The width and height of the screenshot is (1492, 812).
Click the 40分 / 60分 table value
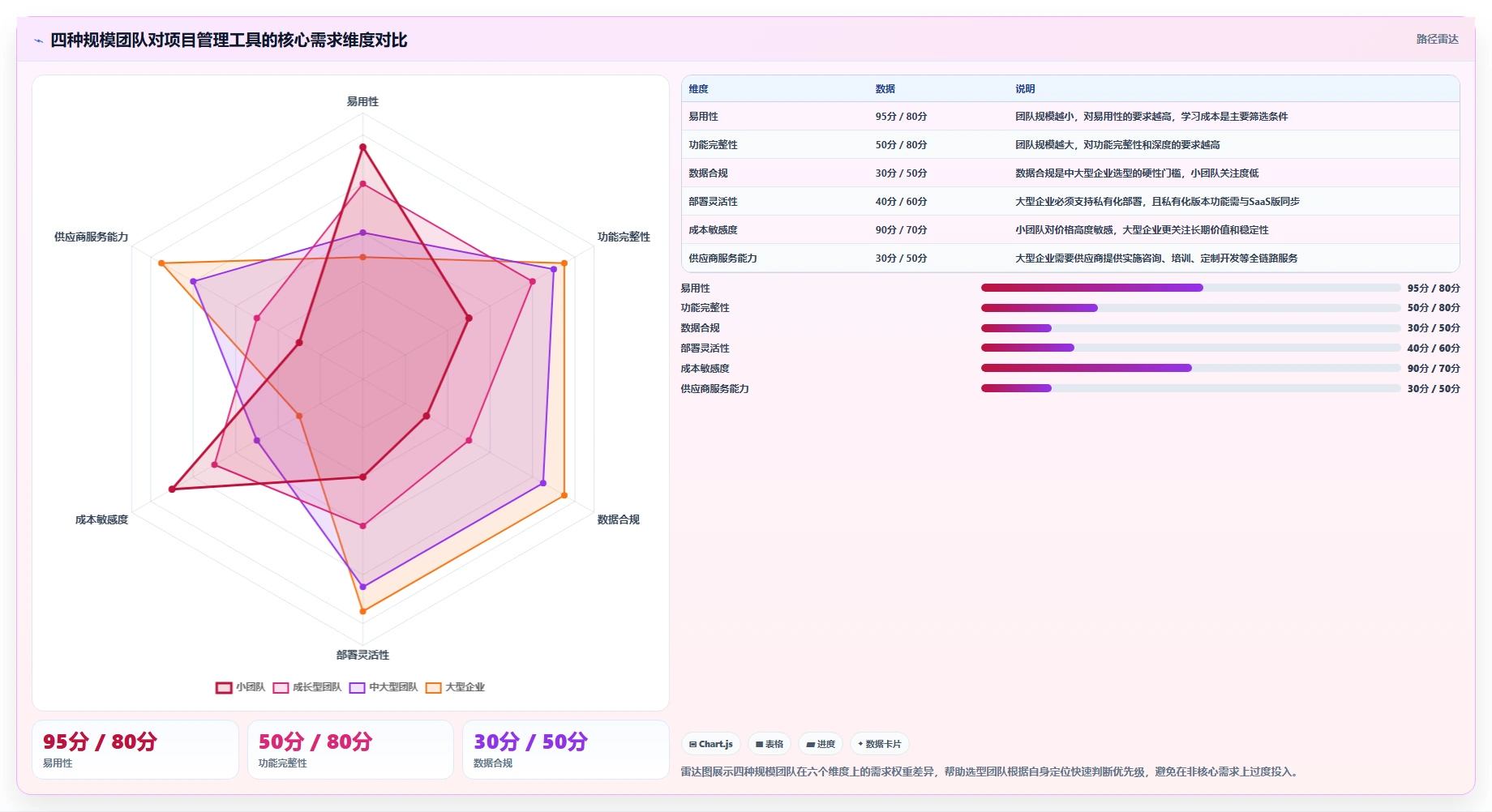(x=901, y=202)
